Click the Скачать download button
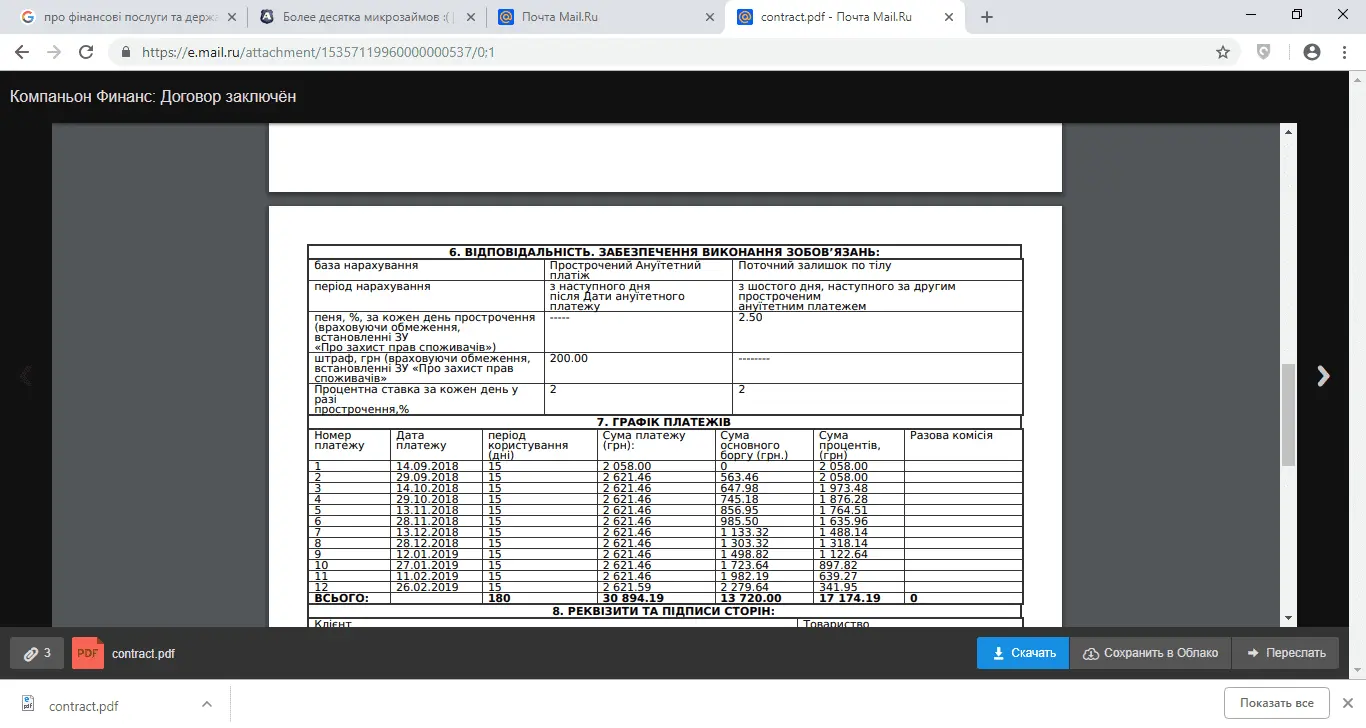 pos(1023,653)
